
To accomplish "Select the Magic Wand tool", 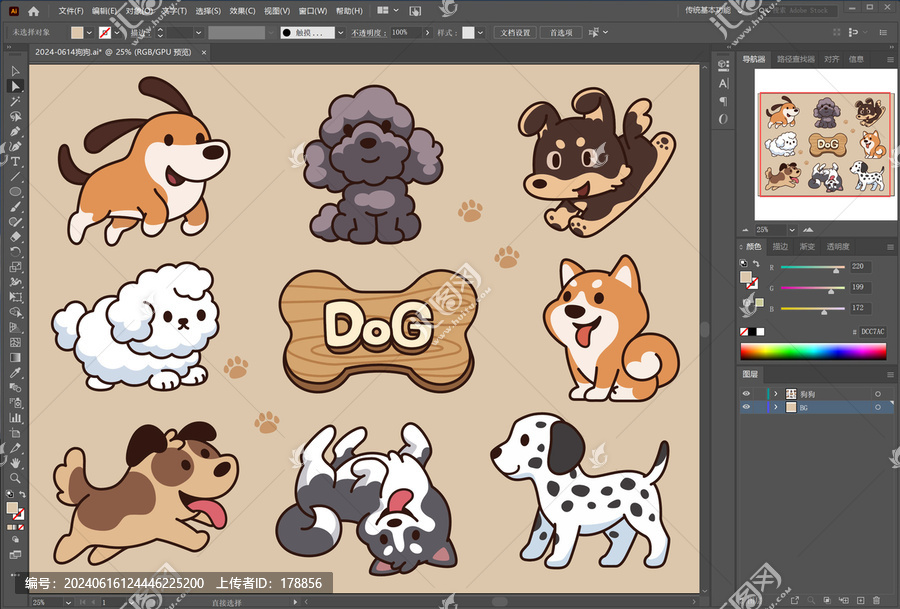I will pyautogui.click(x=15, y=101).
